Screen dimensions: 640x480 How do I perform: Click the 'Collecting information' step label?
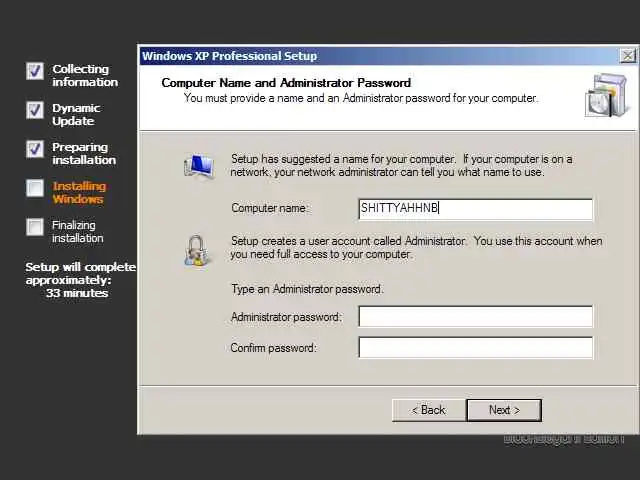point(85,76)
